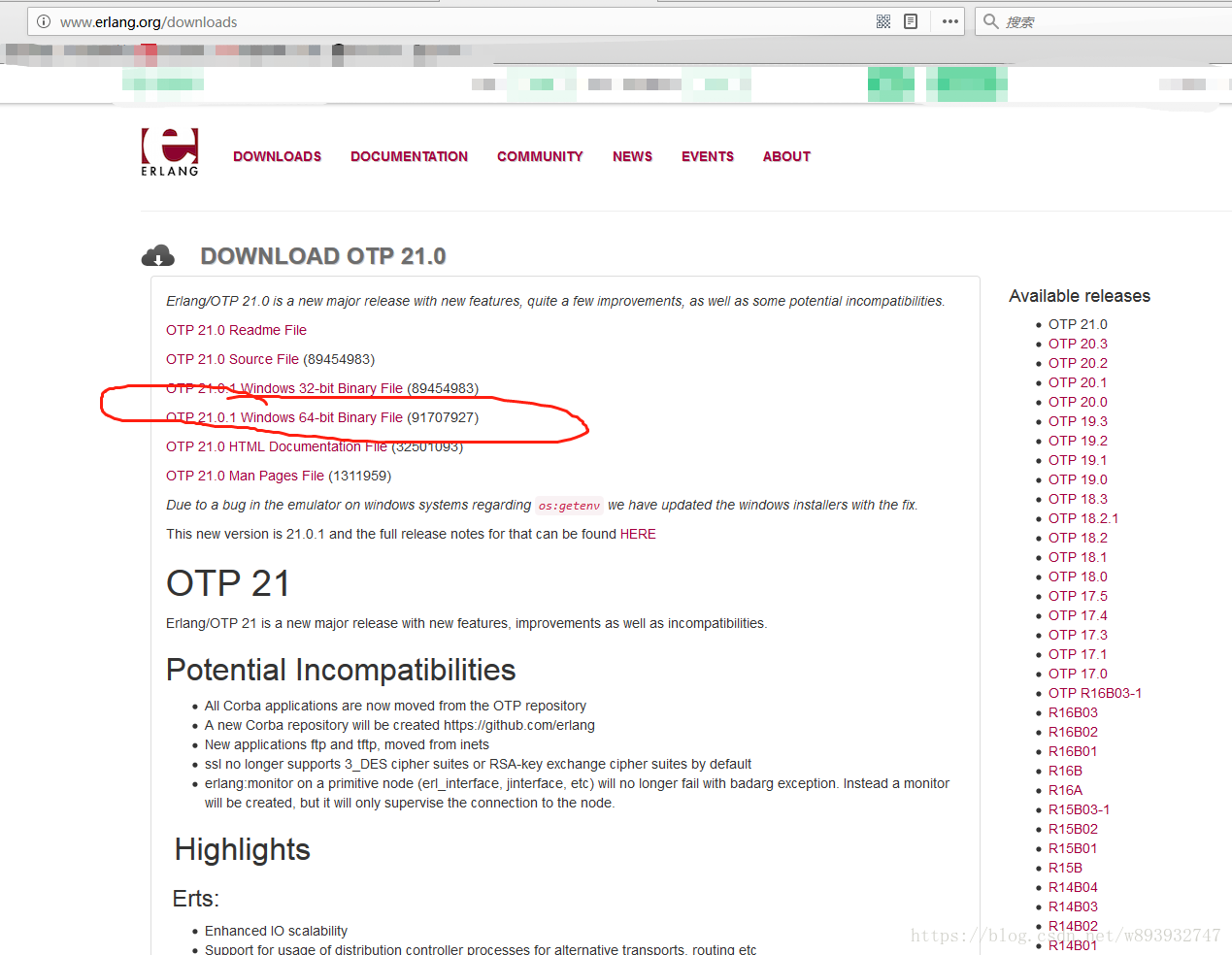
Task: Select OTP 17.0 release
Action: coord(1078,674)
